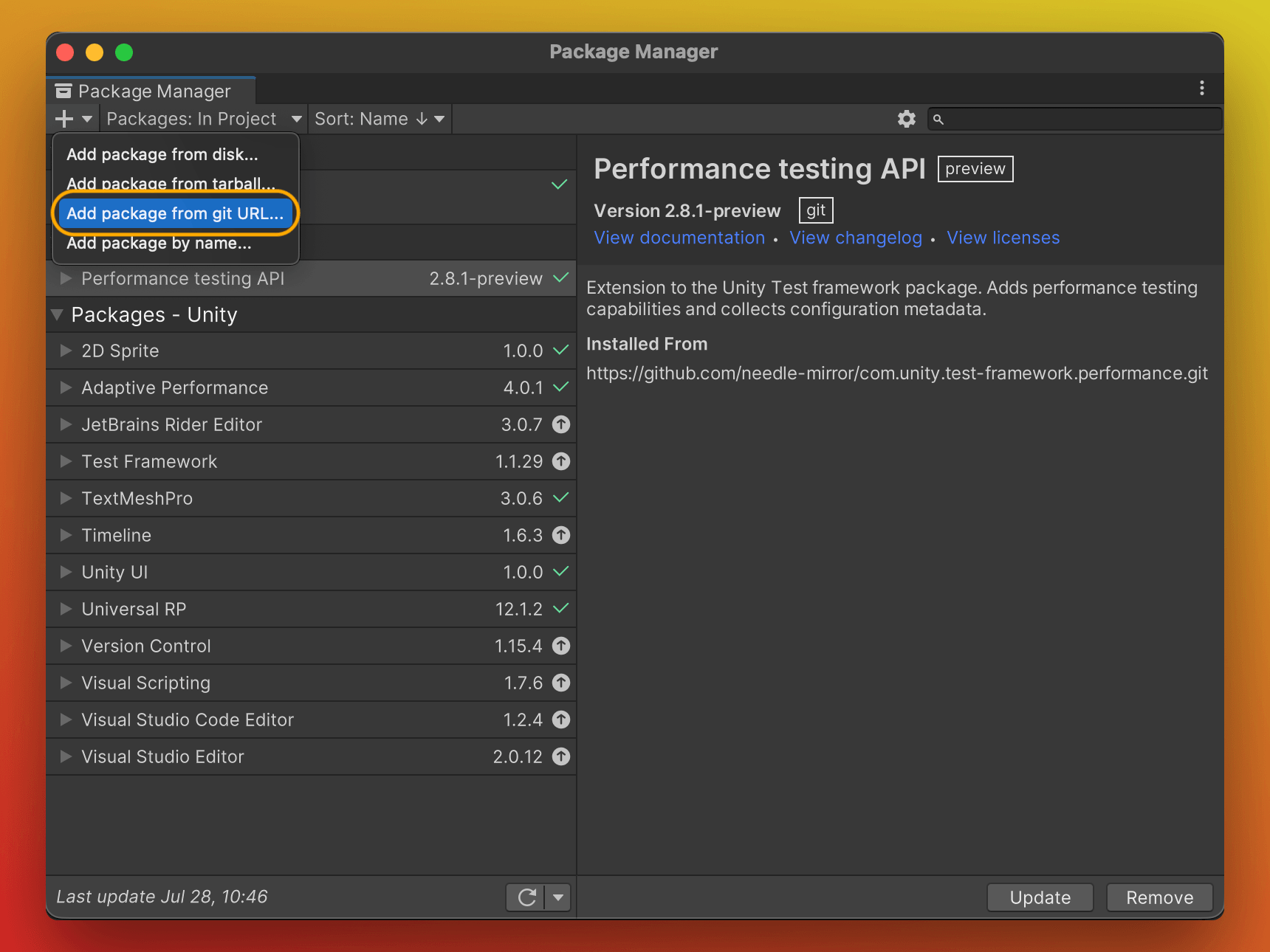Click the update arrow next to Timeline
Screen dimensions: 1270x952
[x=561, y=535]
